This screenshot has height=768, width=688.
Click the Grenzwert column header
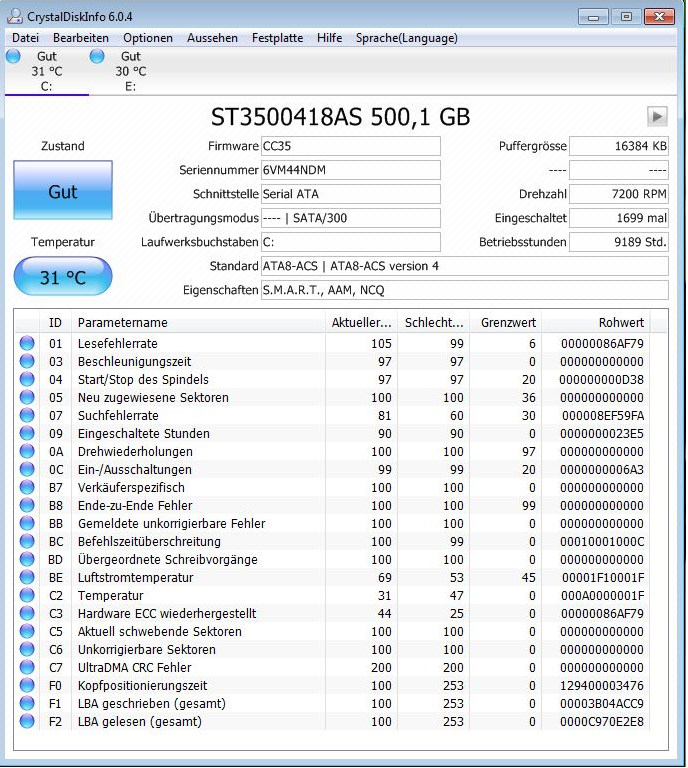(x=505, y=323)
